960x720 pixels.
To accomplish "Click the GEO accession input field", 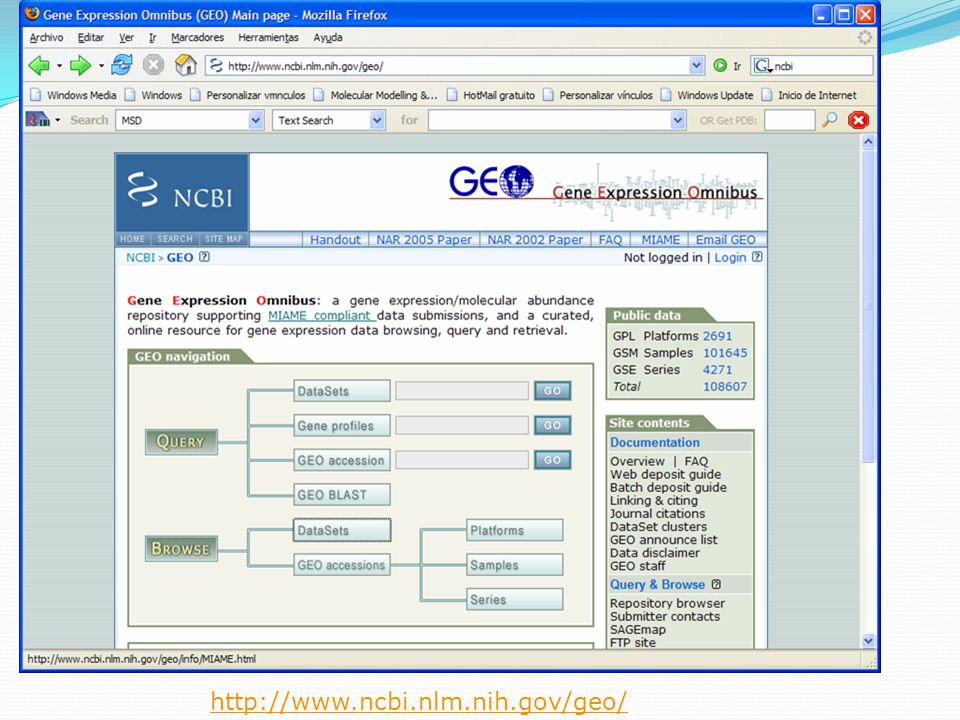I will coord(462,460).
